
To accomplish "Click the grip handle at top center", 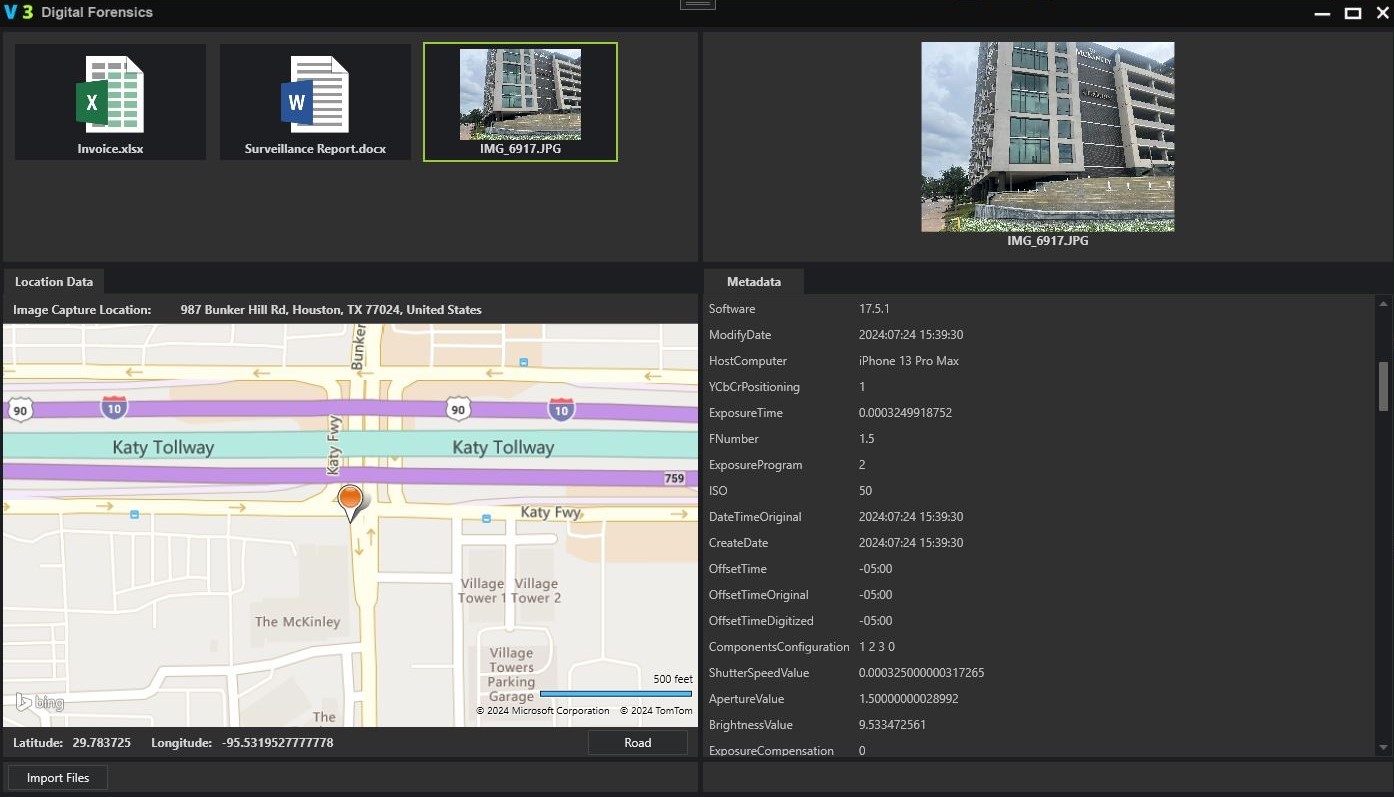I will (697, 5).
